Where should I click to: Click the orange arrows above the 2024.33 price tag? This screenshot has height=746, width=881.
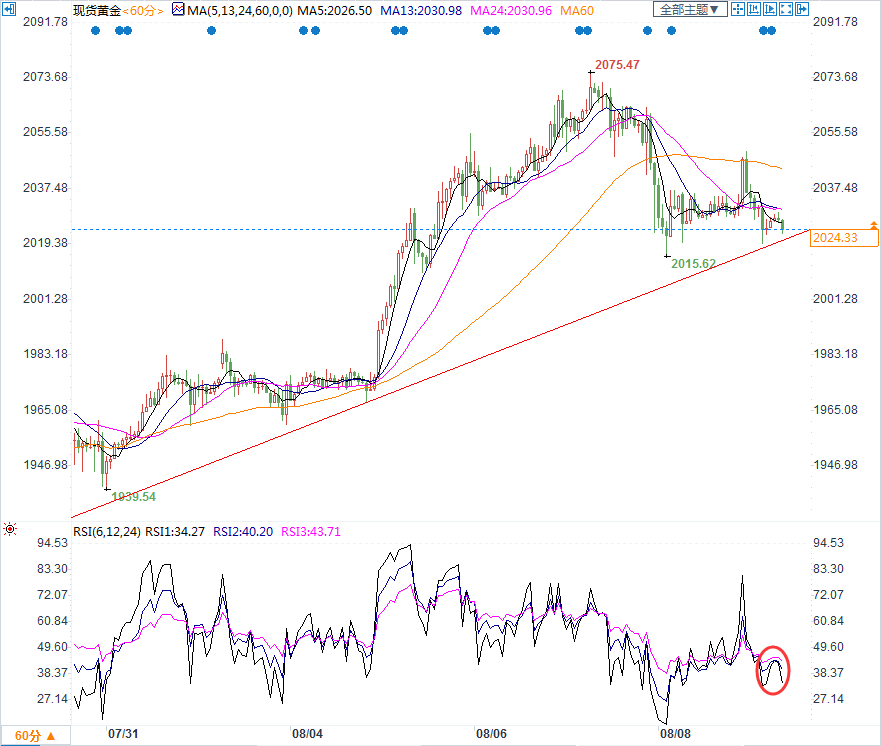[x=874, y=224]
